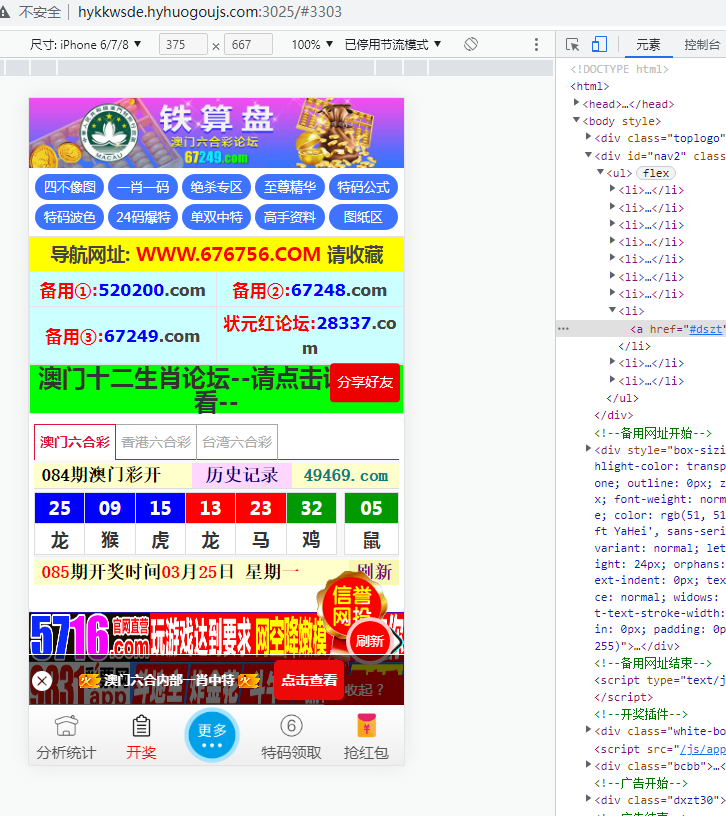Click the 备用③:67249.com link
Viewport: 726px width, 816px height.
coord(123,336)
